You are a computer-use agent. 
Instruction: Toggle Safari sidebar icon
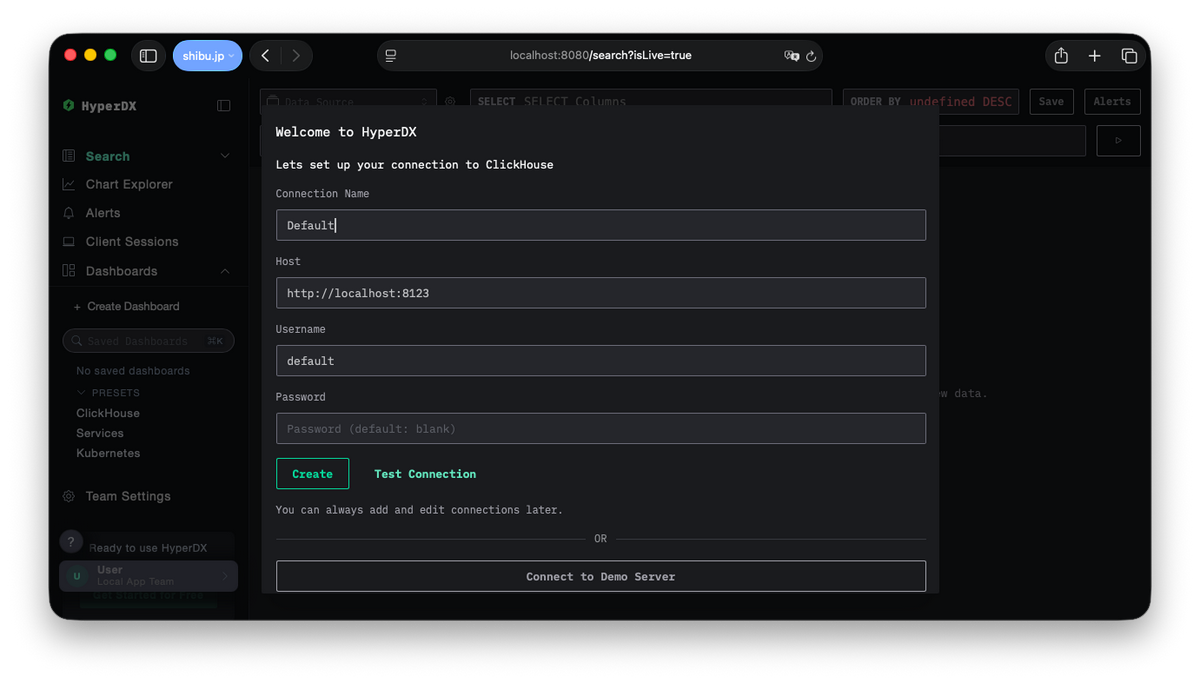click(148, 56)
